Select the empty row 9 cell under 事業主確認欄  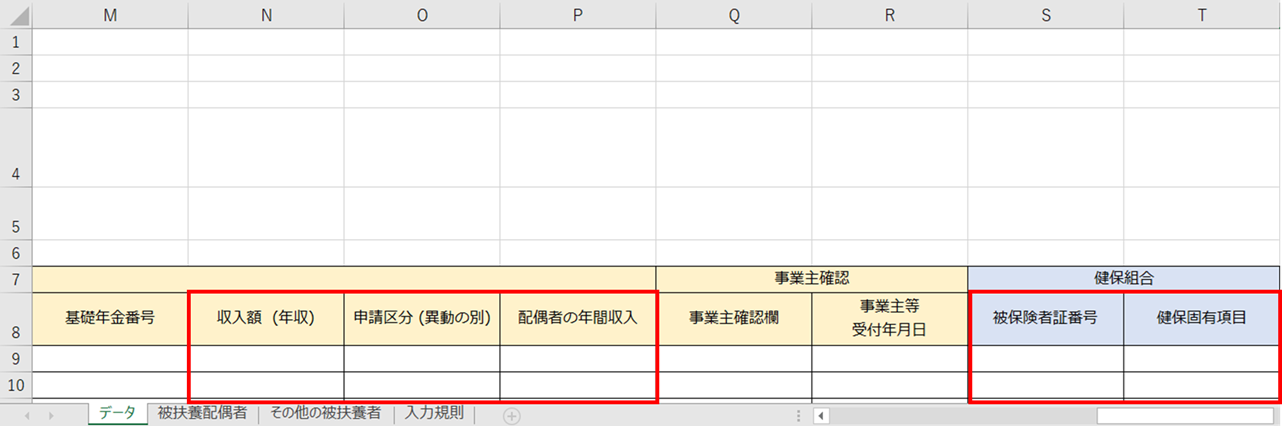click(x=734, y=358)
